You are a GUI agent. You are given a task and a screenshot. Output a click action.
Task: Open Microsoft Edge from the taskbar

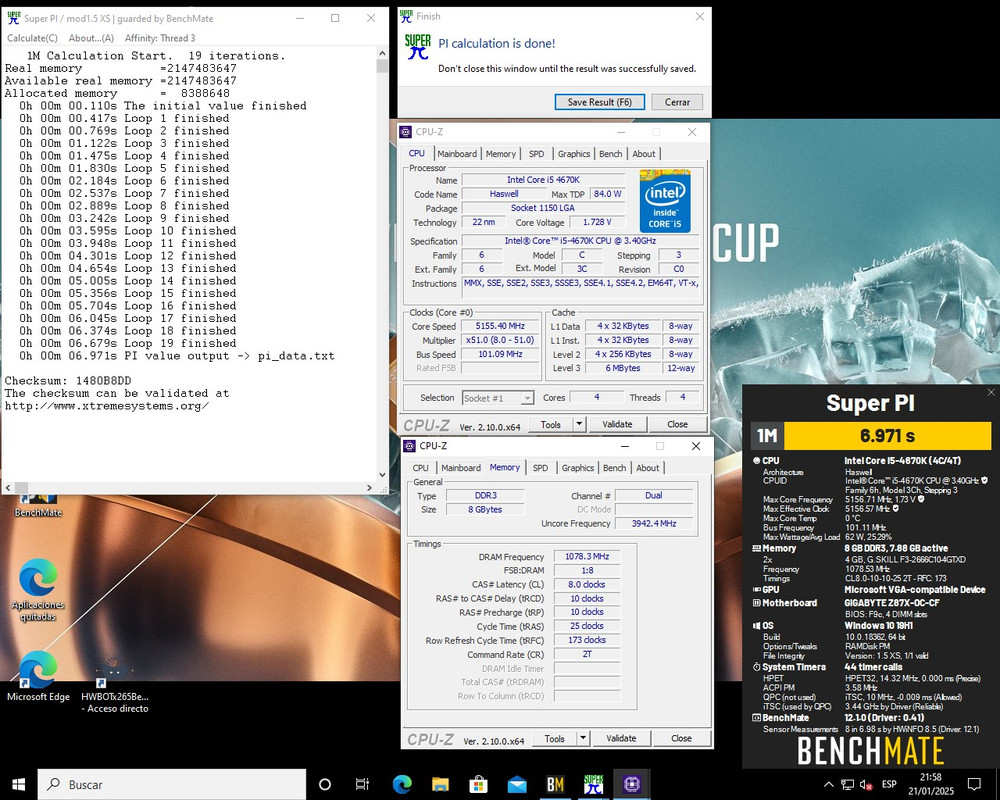pos(402,784)
